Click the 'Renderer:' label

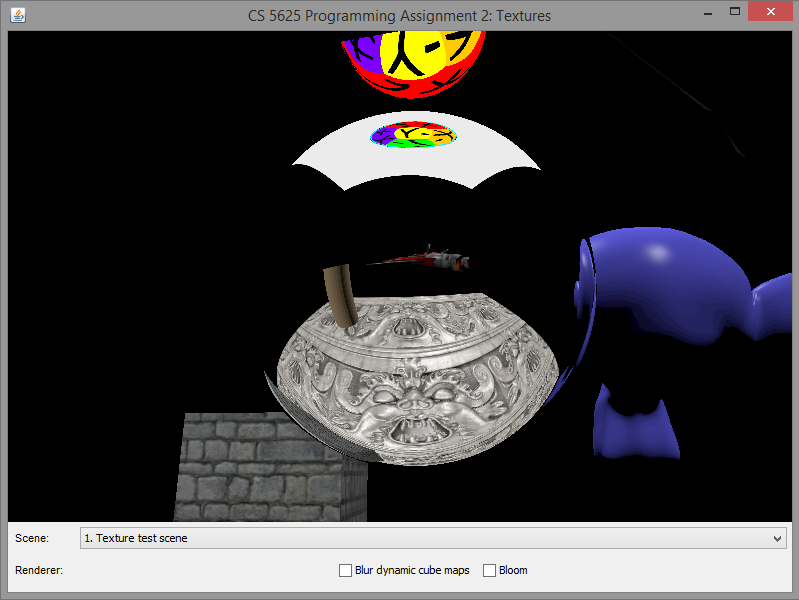coord(40,570)
